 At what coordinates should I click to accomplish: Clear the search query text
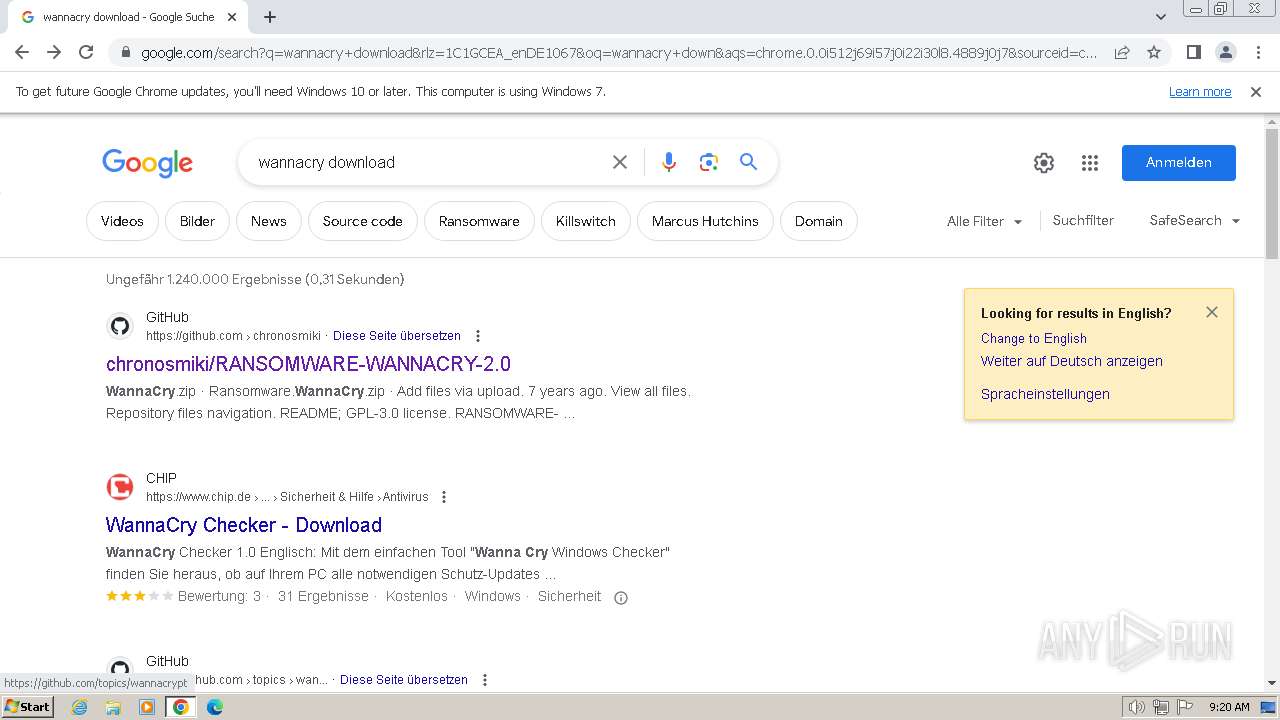620,162
